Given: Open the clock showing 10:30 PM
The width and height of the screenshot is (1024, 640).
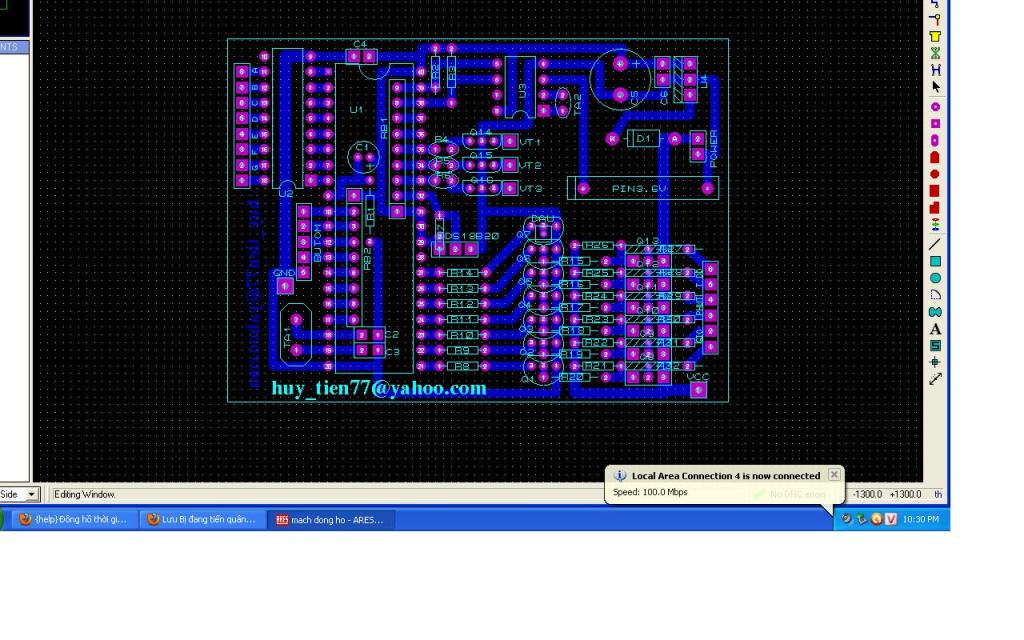Looking at the screenshot, I should [921, 519].
